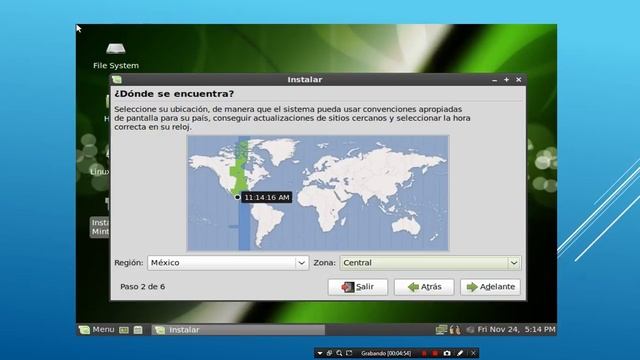Open the file manager launcher on the panel
Image resolution: width=640 pixels, height=360 pixels.
[x=138, y=330]
